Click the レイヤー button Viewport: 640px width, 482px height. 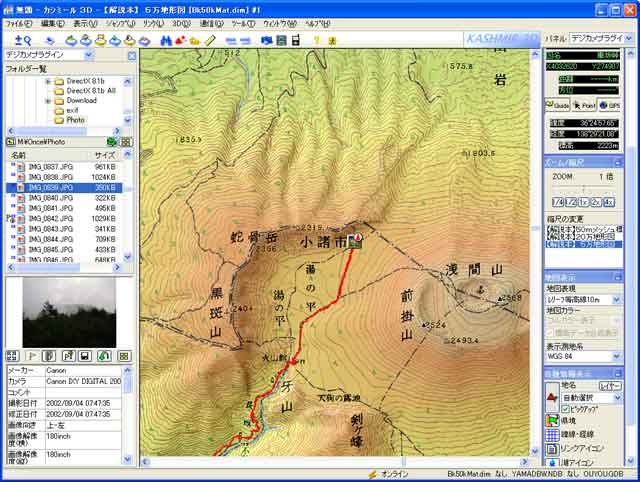(609, 384)
